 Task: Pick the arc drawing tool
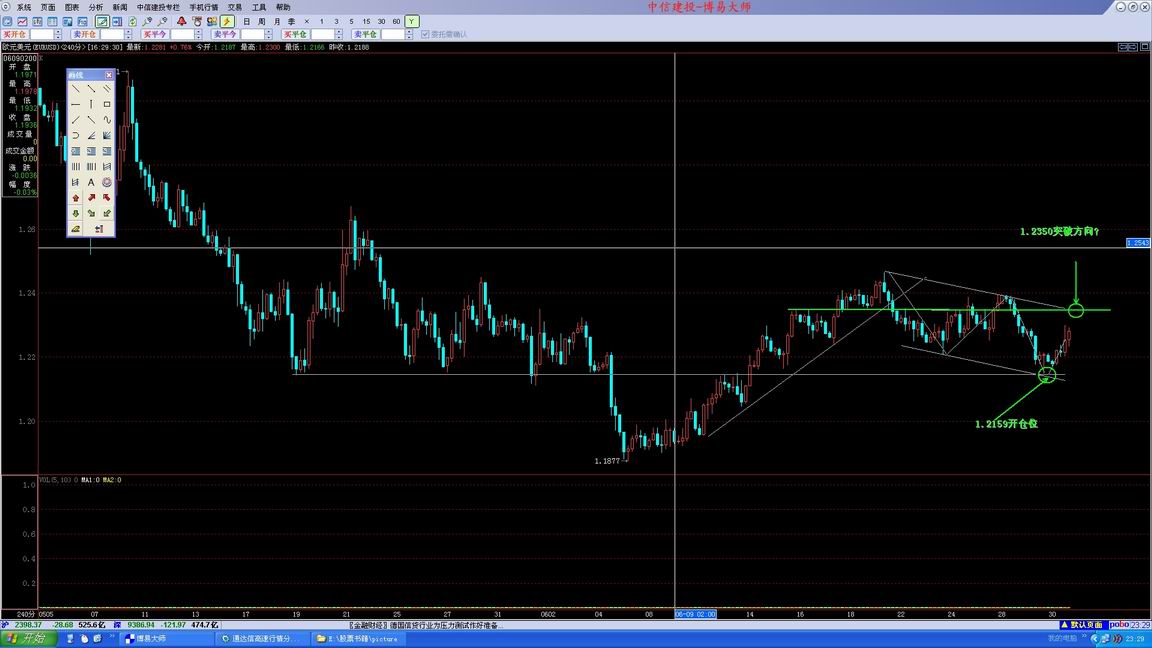(x=76, y=135)
